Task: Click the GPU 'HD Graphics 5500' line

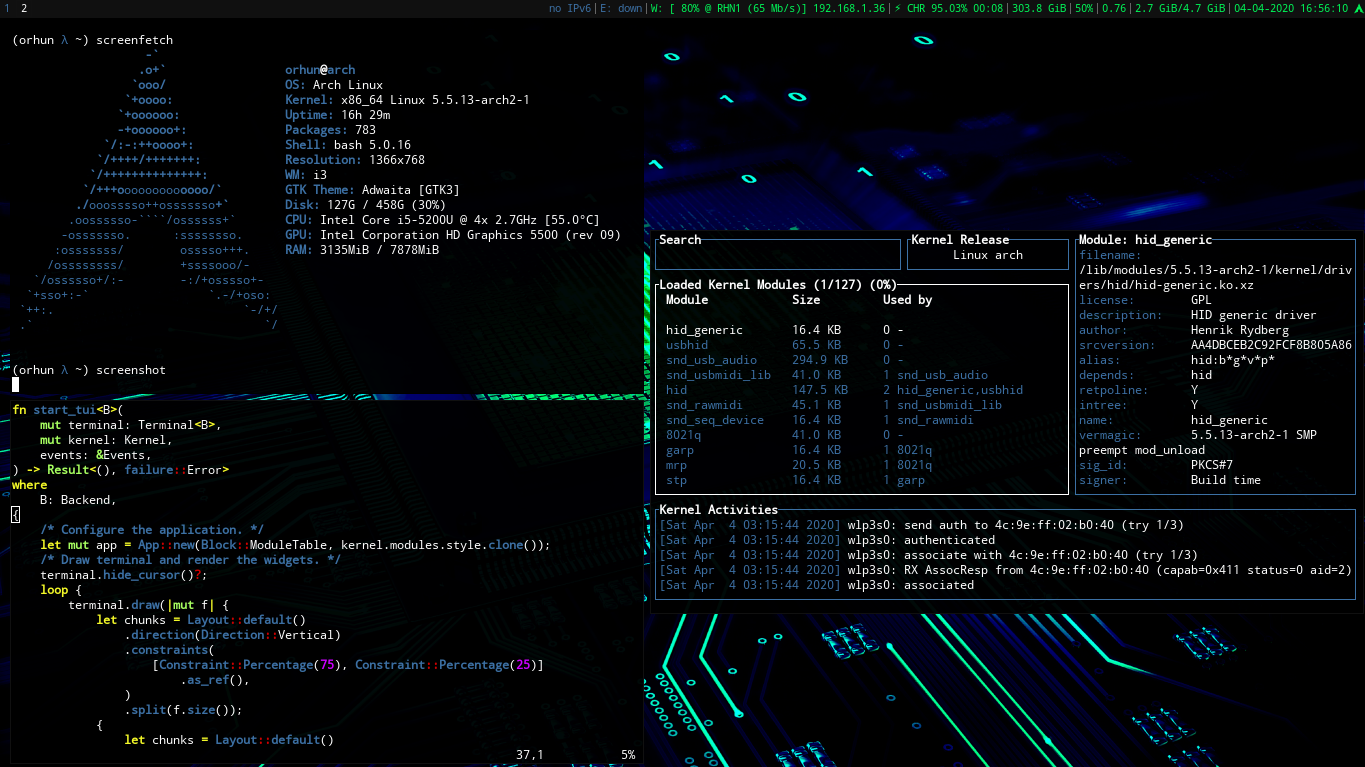Action: tap(453, 235)
